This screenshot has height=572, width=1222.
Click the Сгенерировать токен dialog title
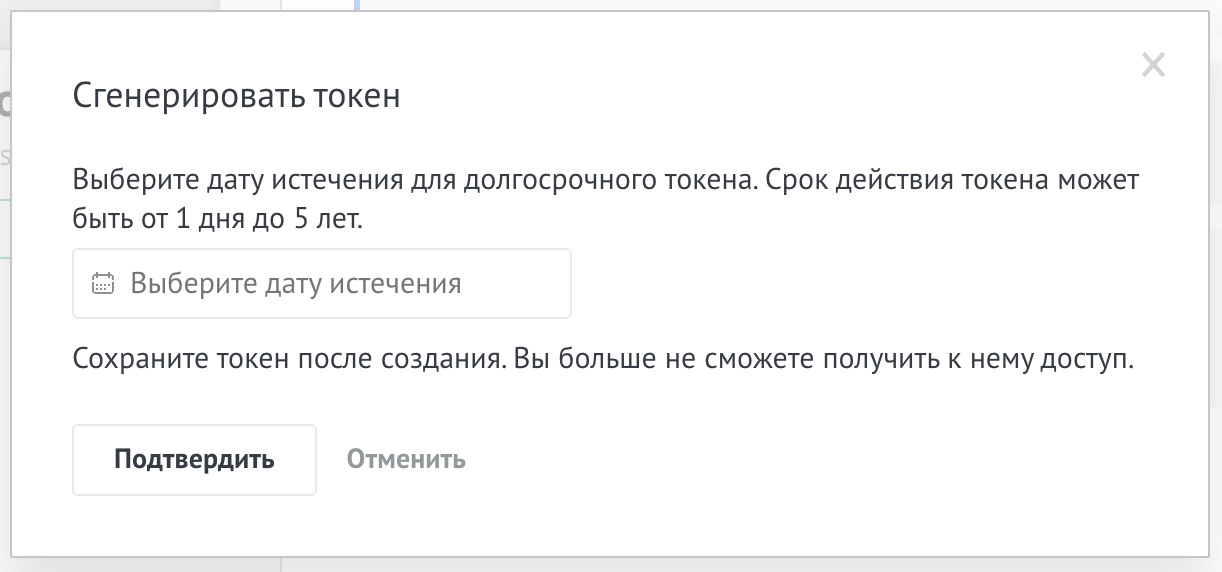(x=237, y=96)
